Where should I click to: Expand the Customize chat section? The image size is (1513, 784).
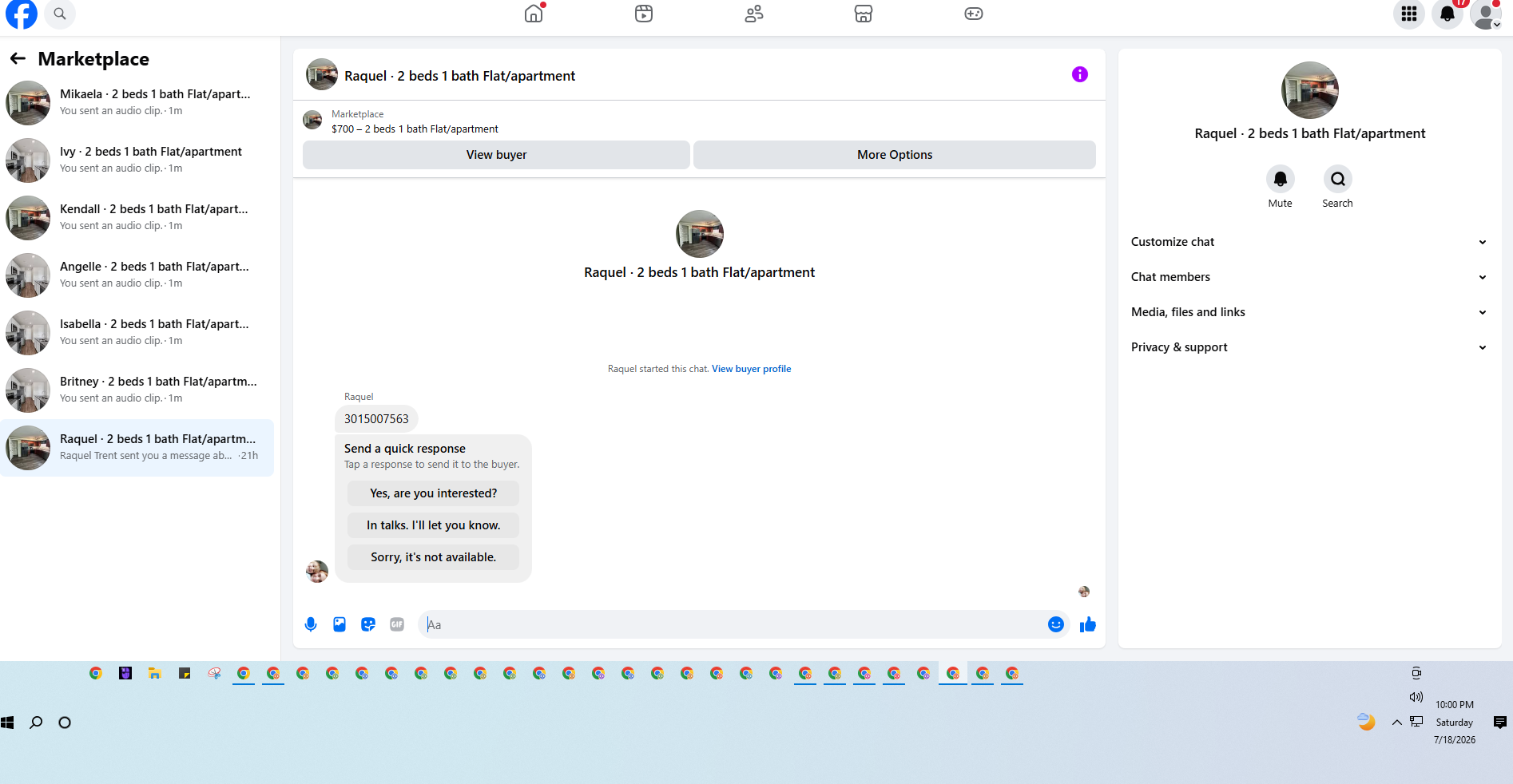click(1310, 242)
